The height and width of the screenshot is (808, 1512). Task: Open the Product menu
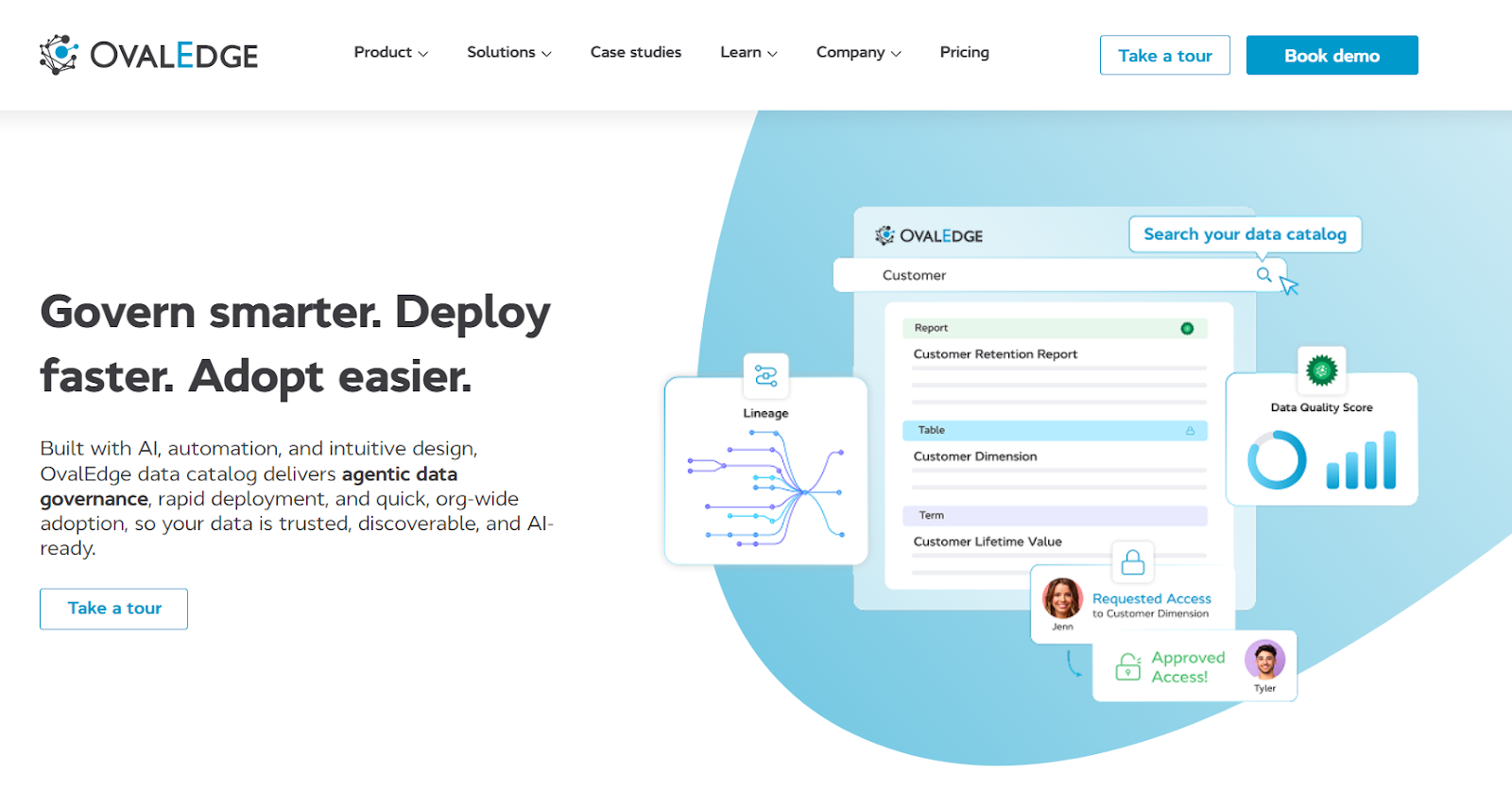(390, 52)
